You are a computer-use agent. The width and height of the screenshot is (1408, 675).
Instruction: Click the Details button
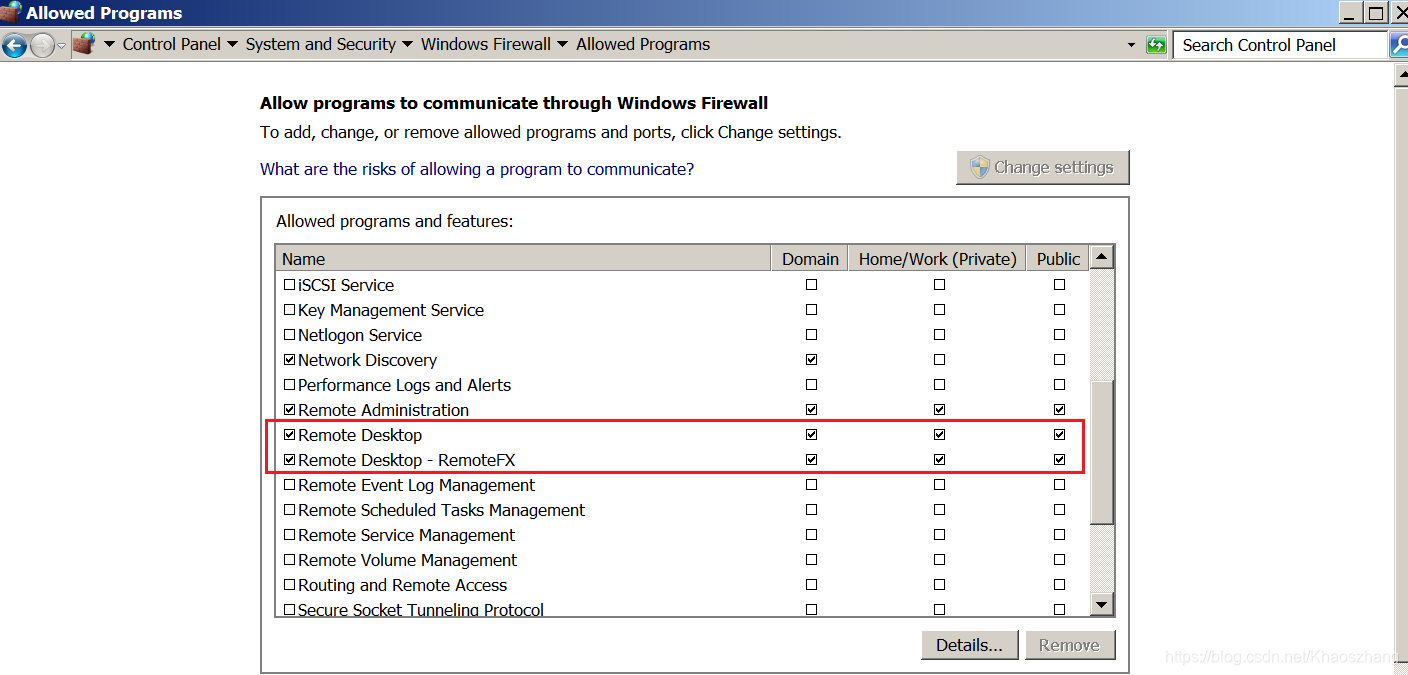pyautogui.click(x=969, y=645)
